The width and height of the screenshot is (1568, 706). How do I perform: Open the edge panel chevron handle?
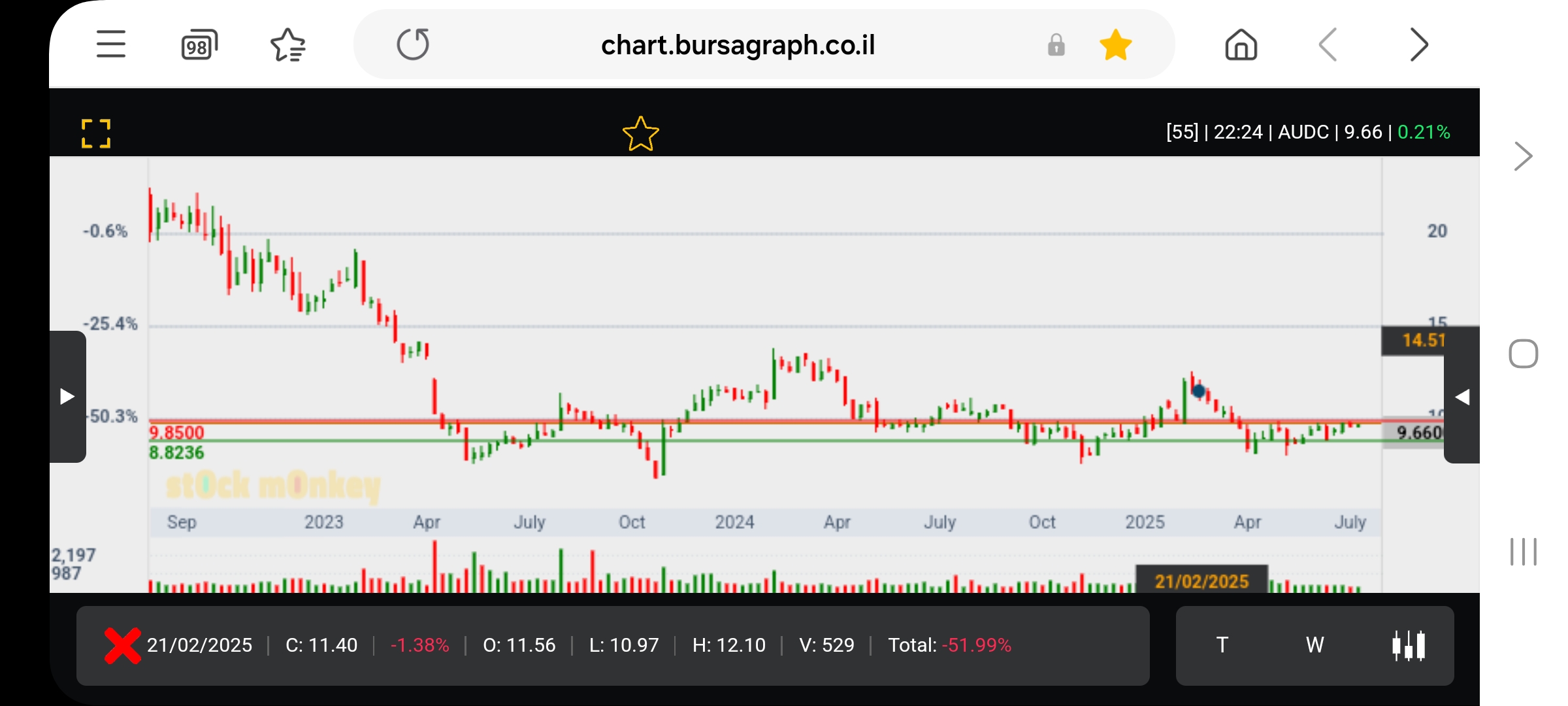point(1523,156)
